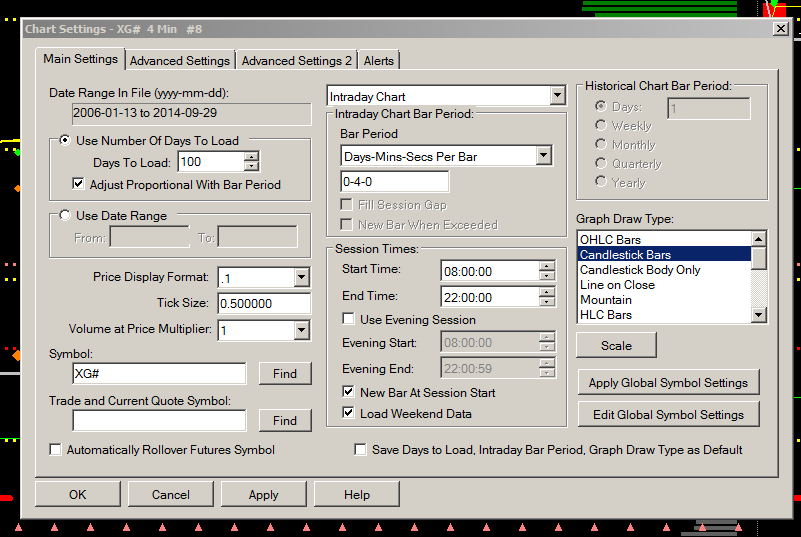The image size is (801, 537).
Task: Increase End Time using spinner up
Action: click(x=547, y=292)
